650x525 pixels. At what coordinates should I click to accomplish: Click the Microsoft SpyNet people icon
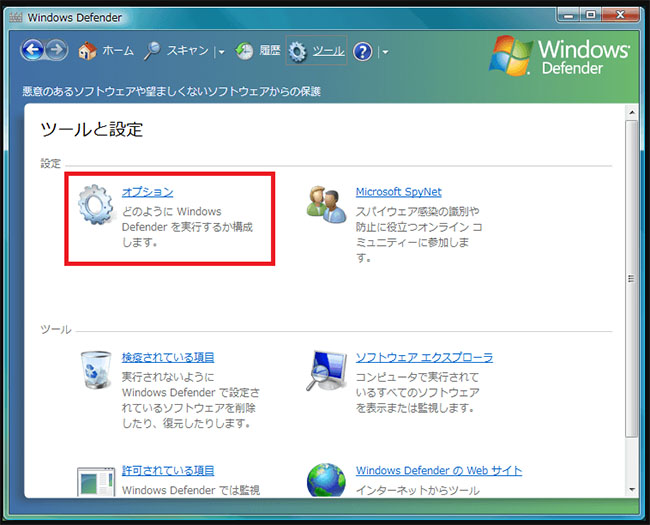point(327,204)
